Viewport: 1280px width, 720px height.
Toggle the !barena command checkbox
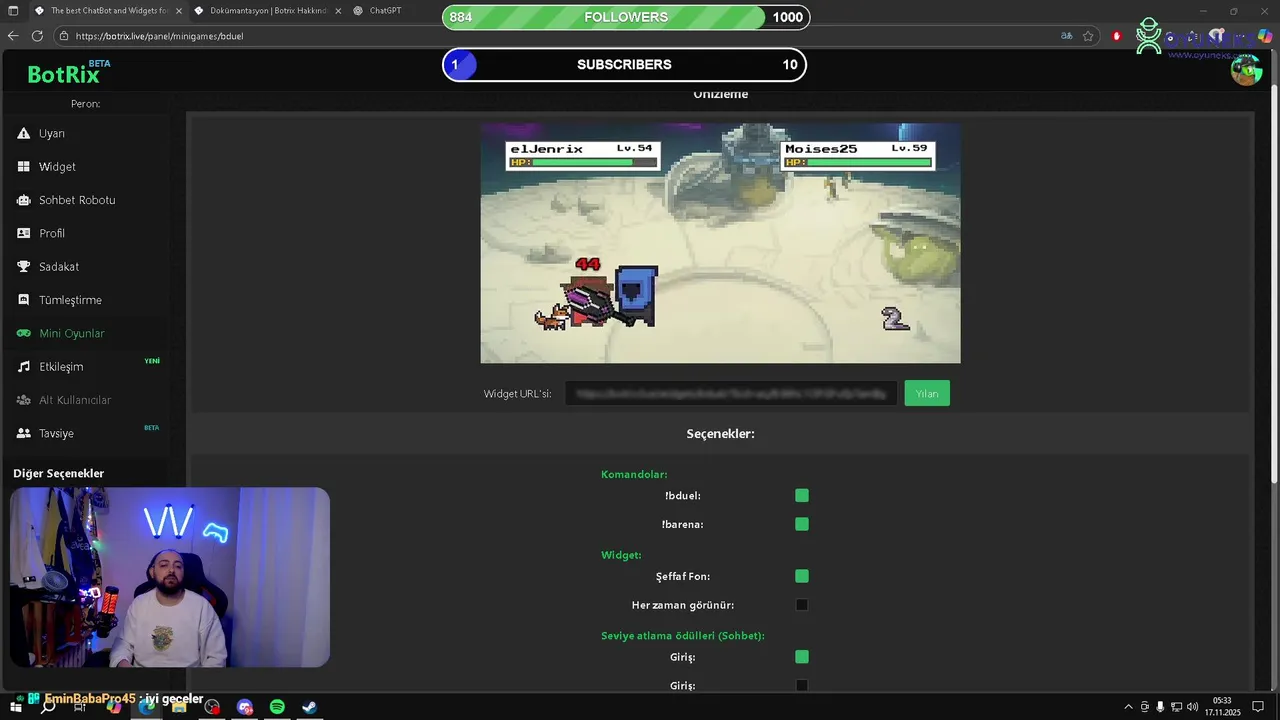802,524
